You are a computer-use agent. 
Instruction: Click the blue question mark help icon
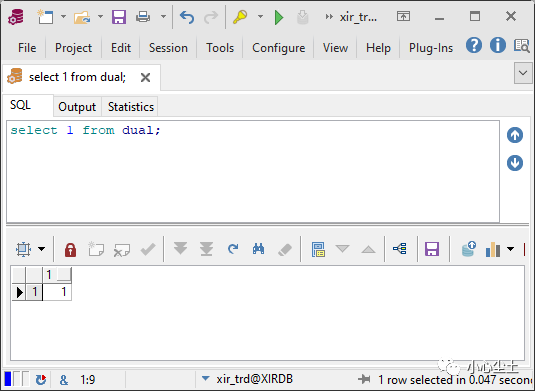[x=474, y=45]
